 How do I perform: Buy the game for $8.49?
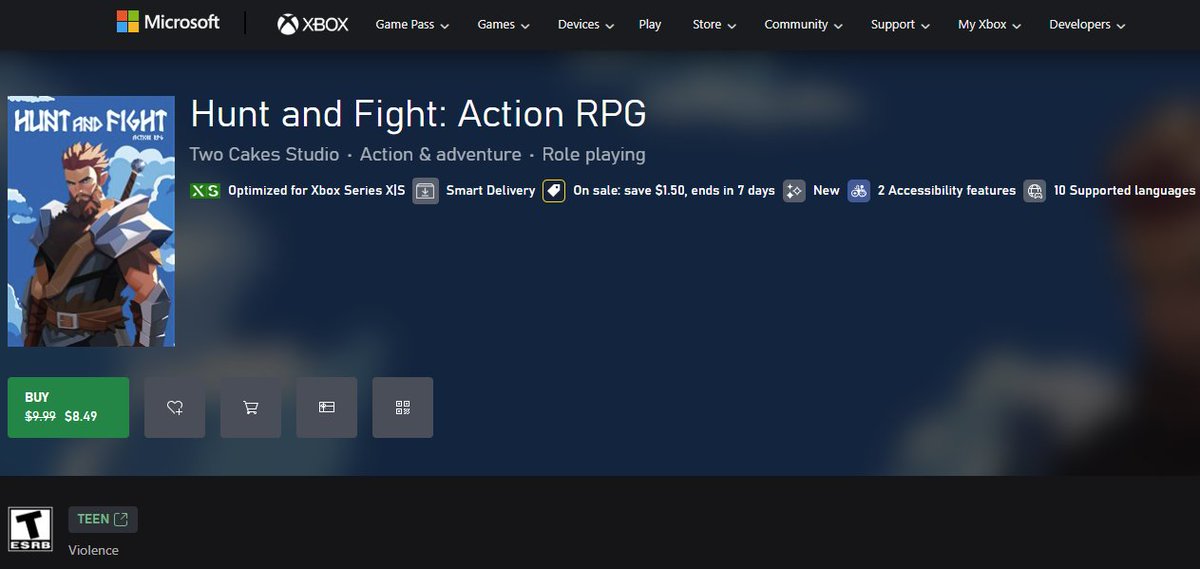68,407
